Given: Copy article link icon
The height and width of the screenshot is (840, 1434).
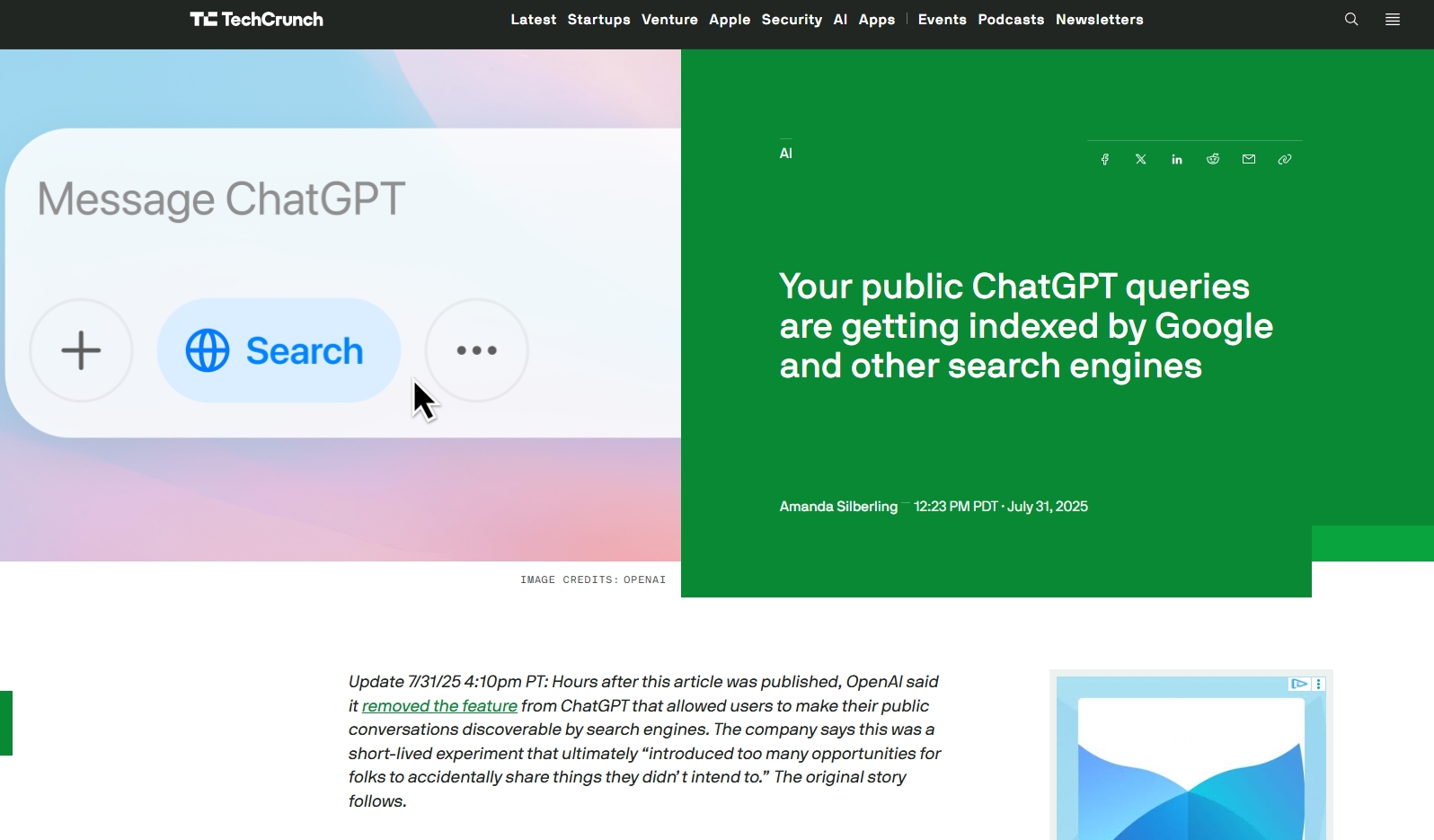Looking at the screenshot, I should click(x=1285, y=159).
